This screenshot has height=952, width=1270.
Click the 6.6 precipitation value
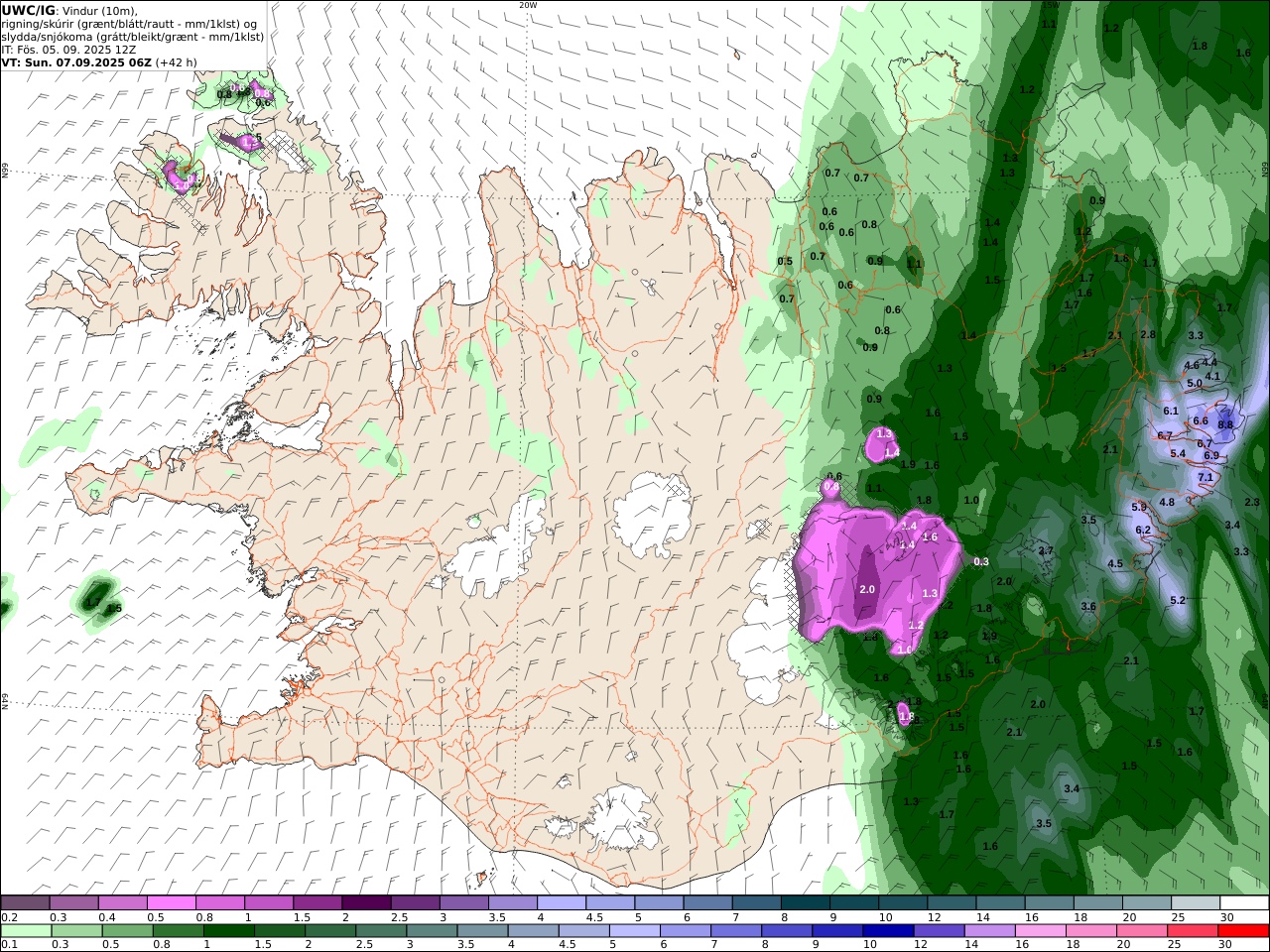pos(1201,421)
